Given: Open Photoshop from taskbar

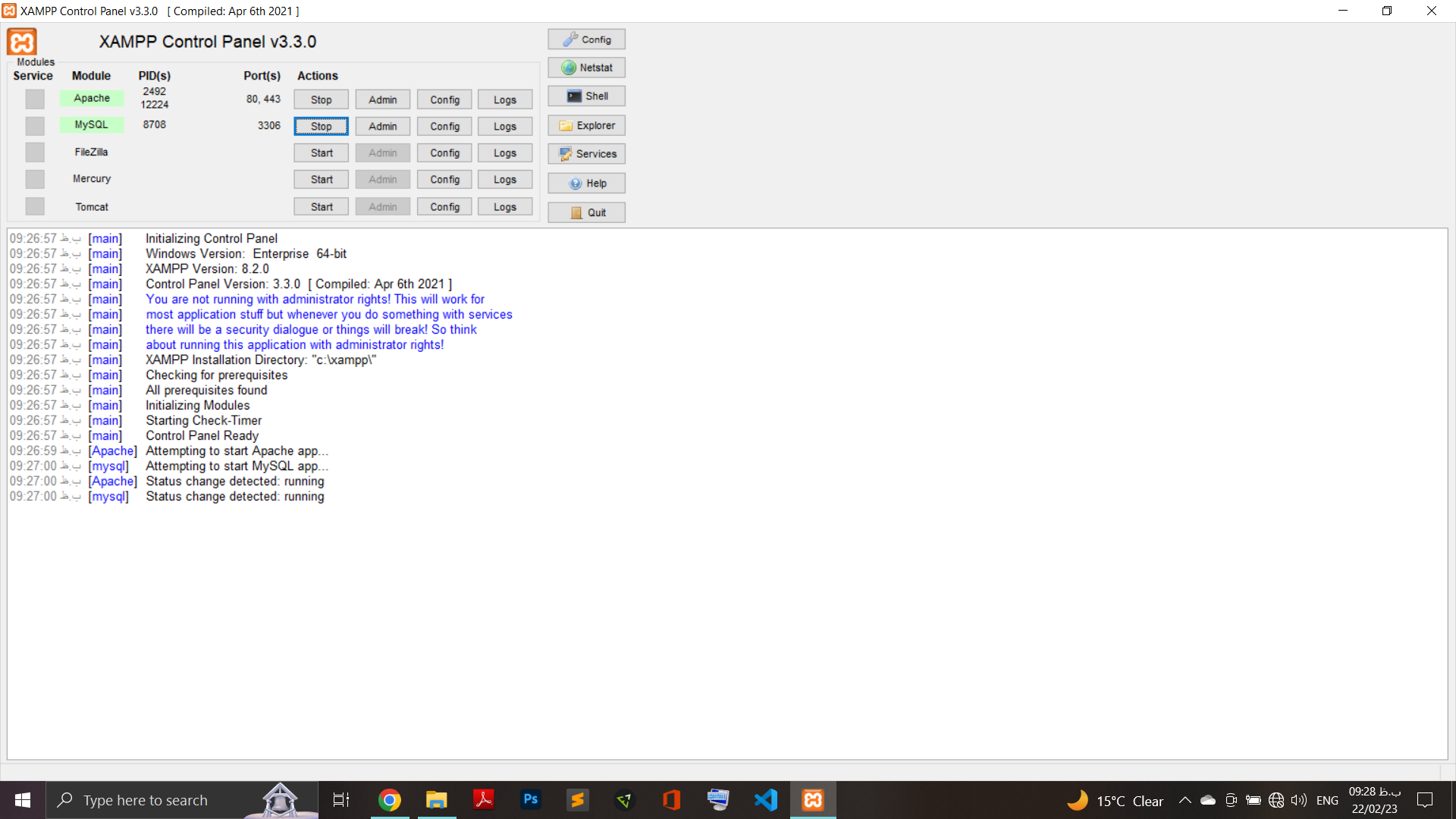Looking at the screenshot, I should click(x=531, y=800).
